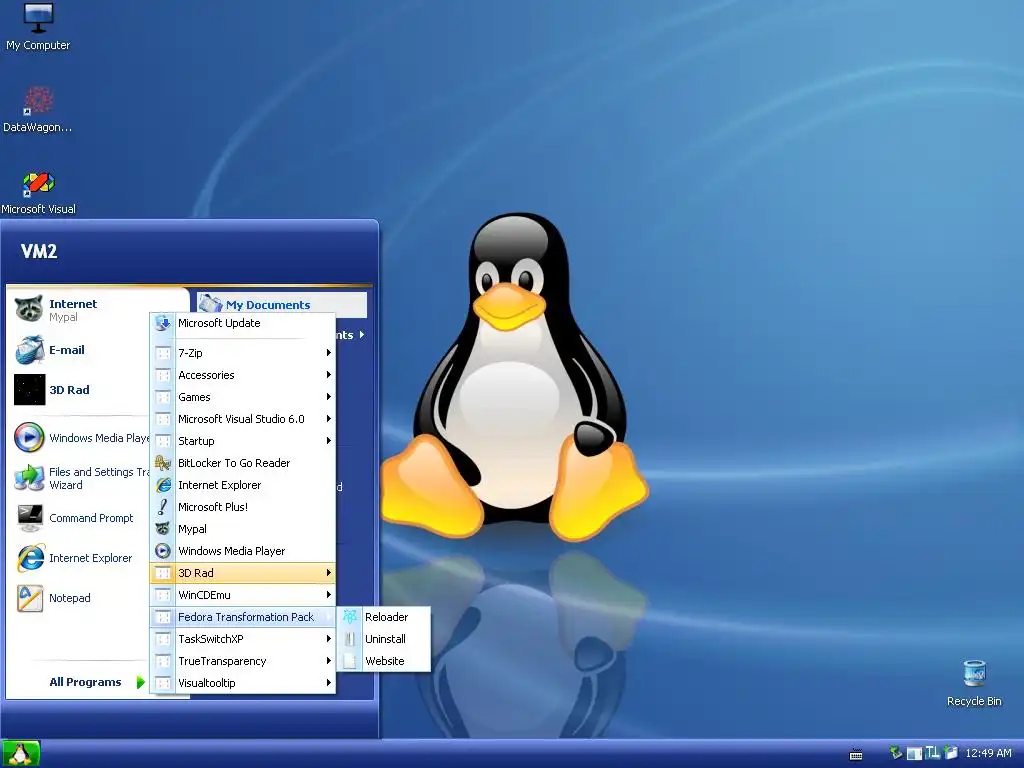
Task: Click BitLocker To Go Reader keys icon
Action: point(163,463)
